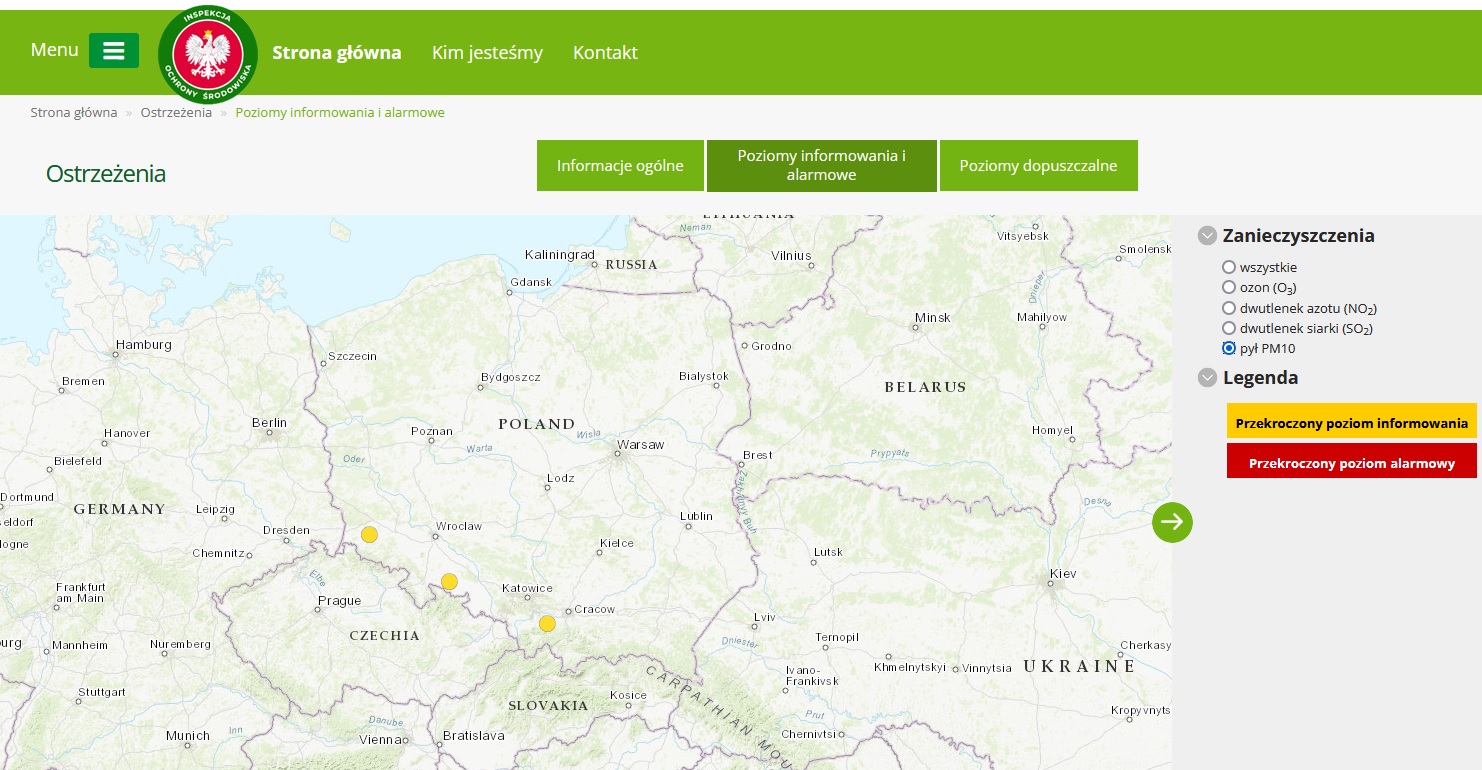Click the Inspekcja Ochrony Środowiska eagle logo
Viewport: 1482px width, 770px height.
[208, 54]
